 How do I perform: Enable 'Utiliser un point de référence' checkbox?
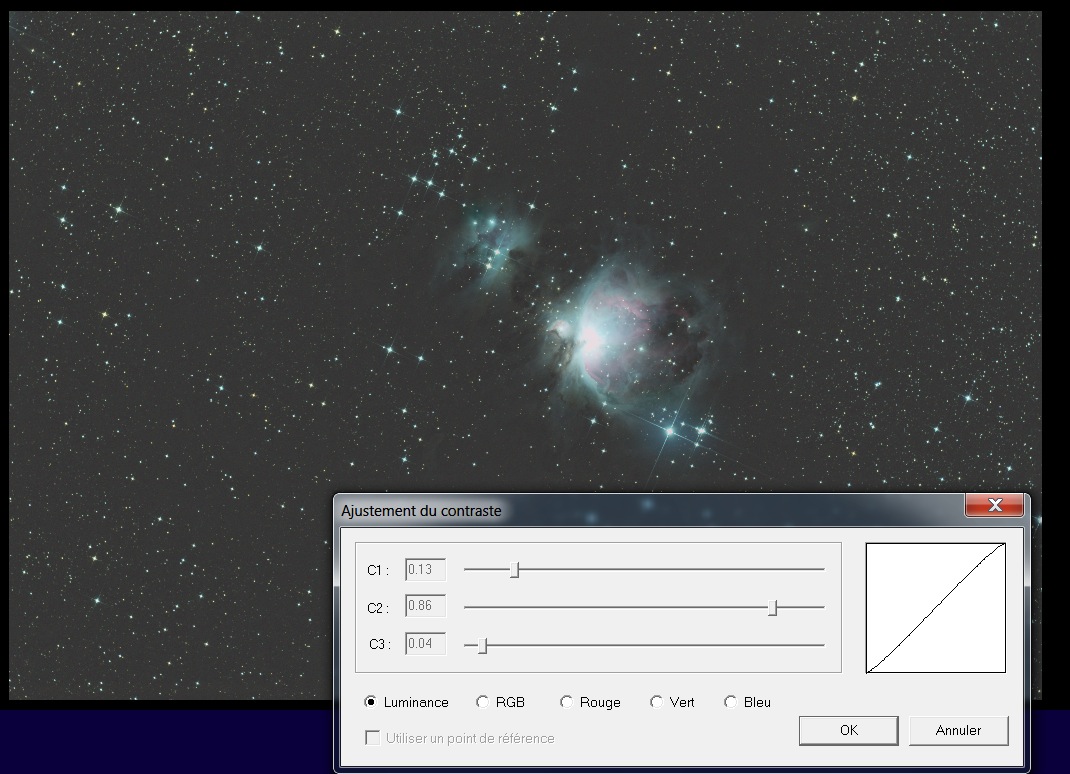pos(373,738)
